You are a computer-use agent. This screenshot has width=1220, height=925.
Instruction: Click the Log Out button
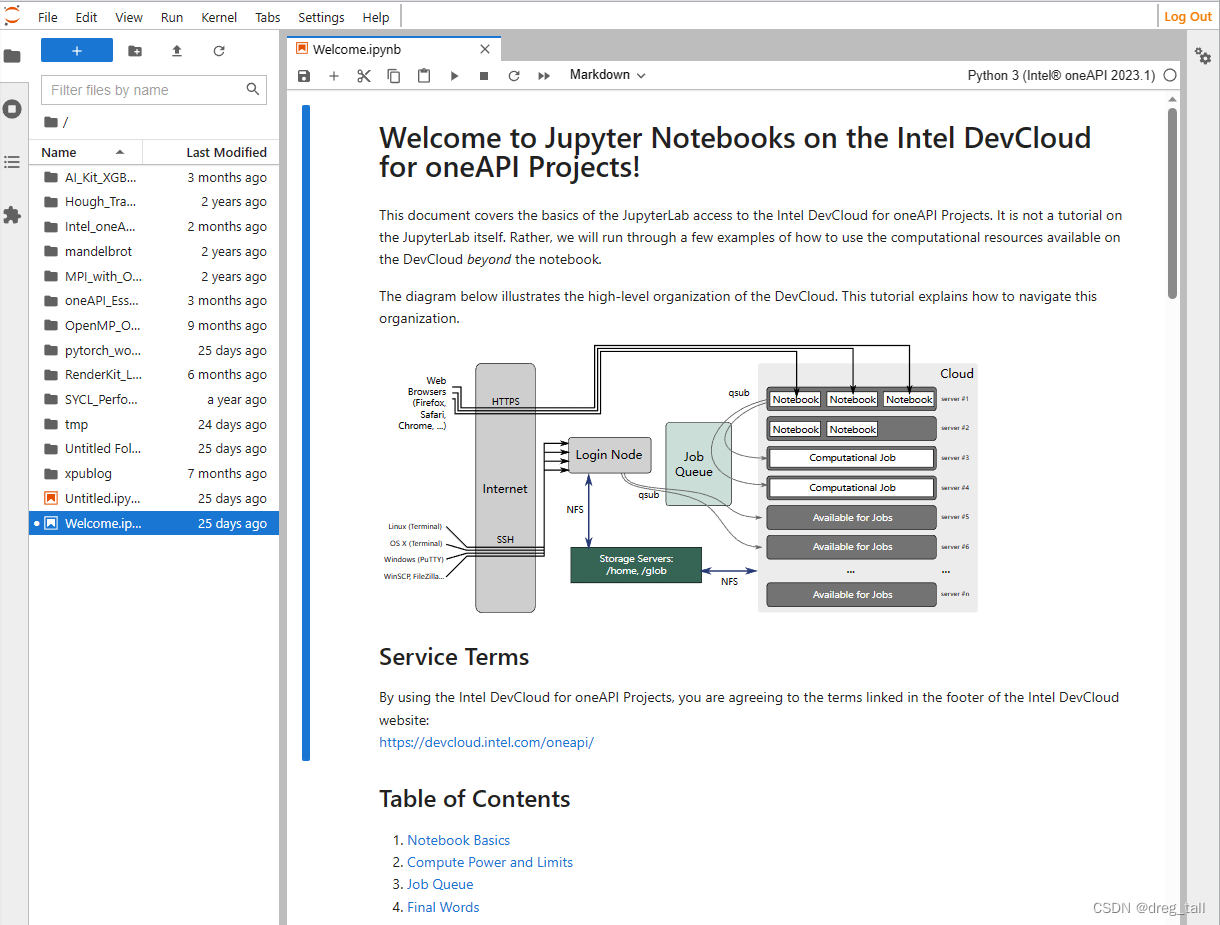pos(1188,16)
